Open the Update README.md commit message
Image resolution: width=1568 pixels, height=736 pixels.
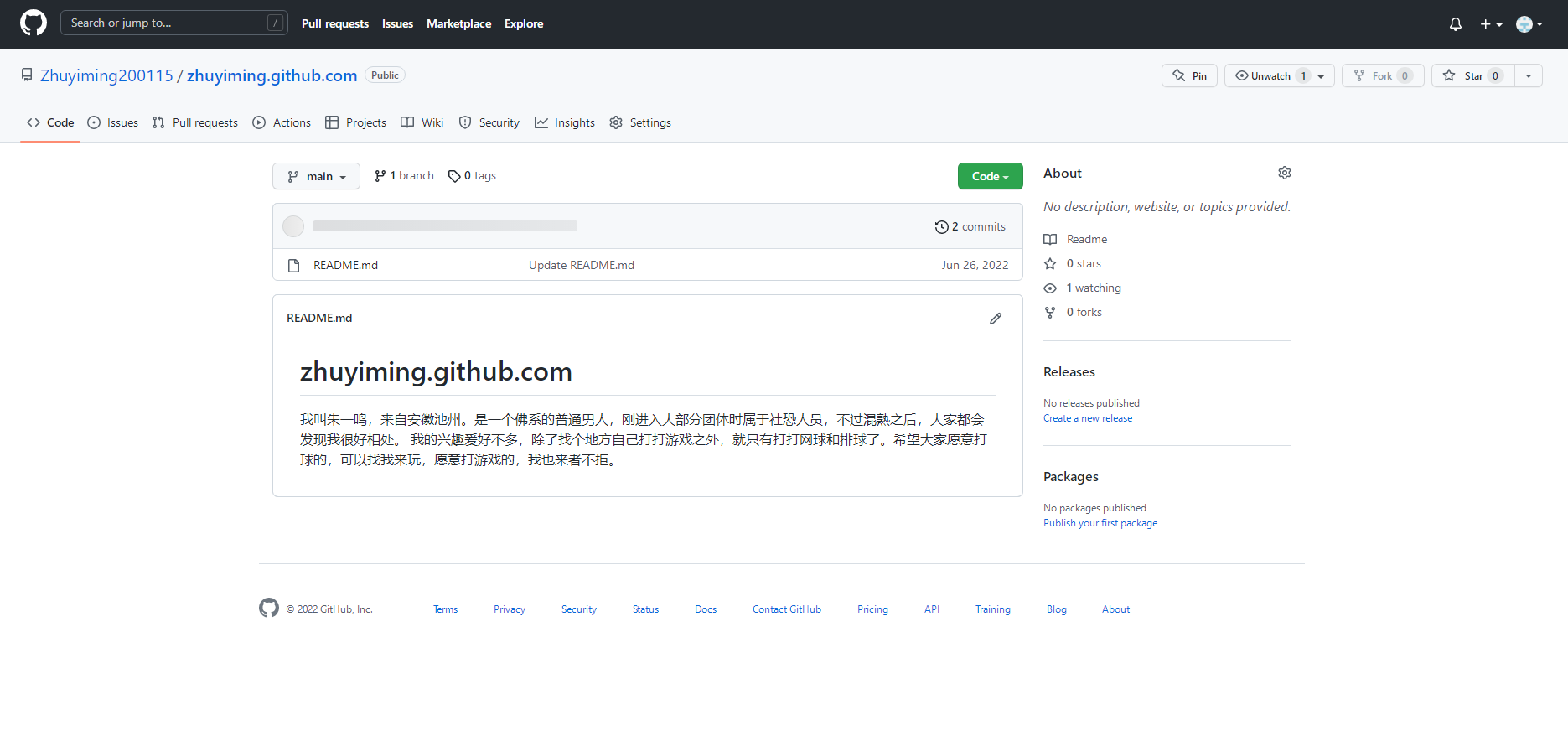[582, 265]
